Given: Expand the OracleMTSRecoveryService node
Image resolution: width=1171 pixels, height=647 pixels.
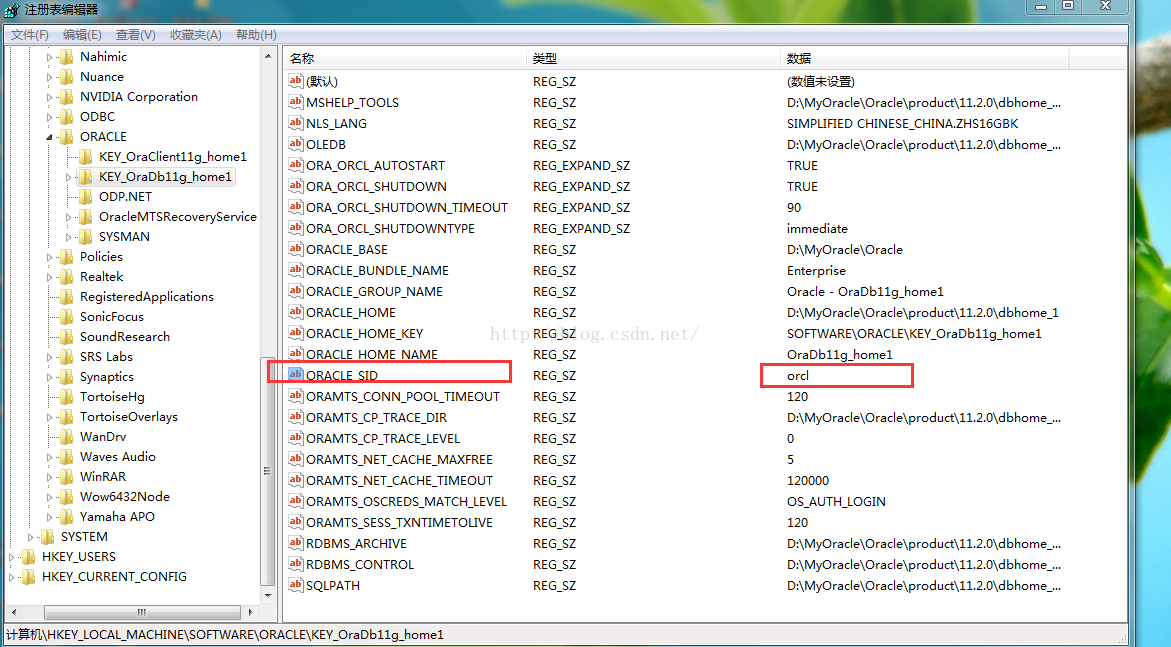Looking at the screenshot, I should (x=68, y=217).
